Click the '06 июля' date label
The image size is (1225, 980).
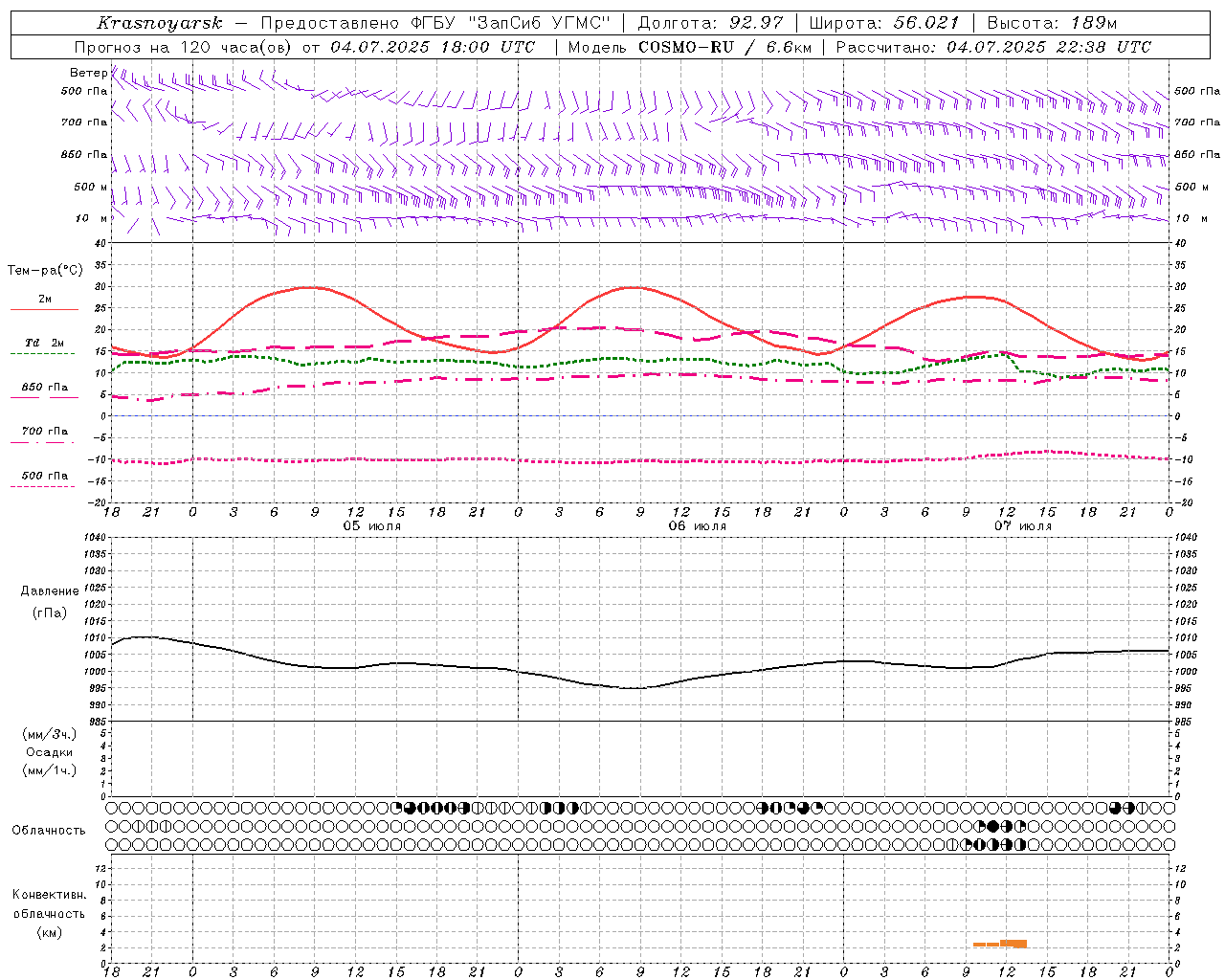coord(697,526)
